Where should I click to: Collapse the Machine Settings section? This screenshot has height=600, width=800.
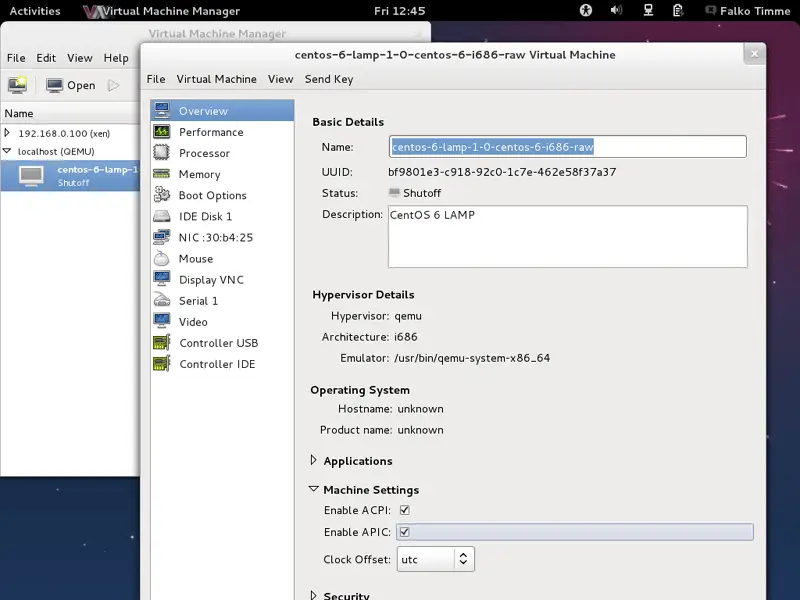coord(313,489)
